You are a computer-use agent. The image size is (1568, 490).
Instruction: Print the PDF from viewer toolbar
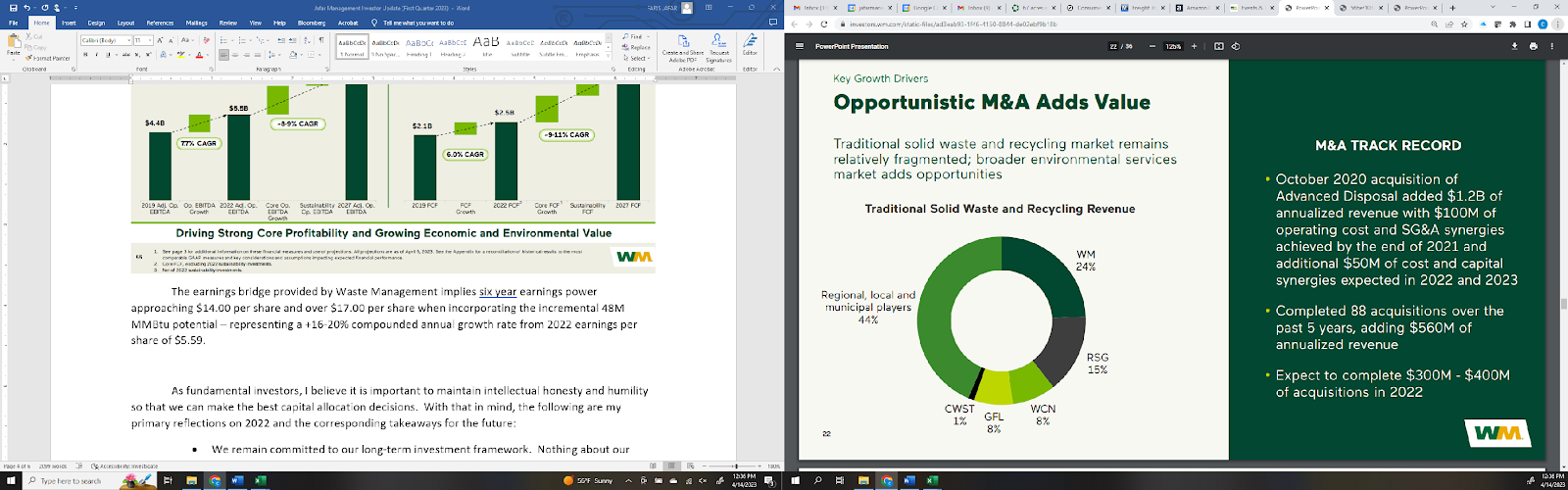[x=1534, y=46]
